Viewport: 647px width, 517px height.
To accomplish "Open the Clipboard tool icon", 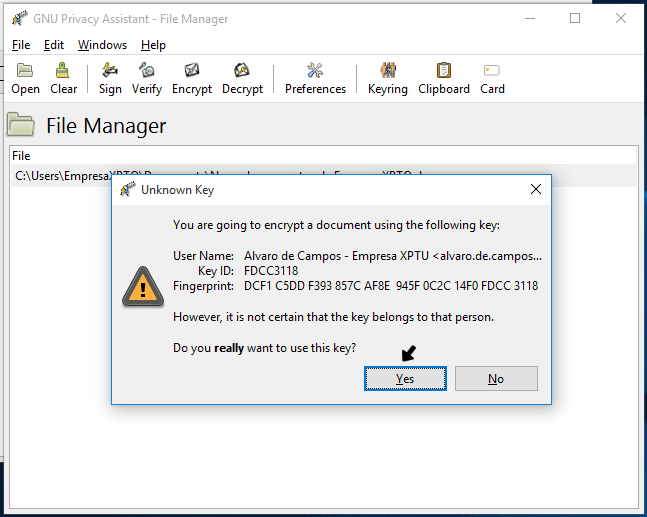I will coord(444,78).
